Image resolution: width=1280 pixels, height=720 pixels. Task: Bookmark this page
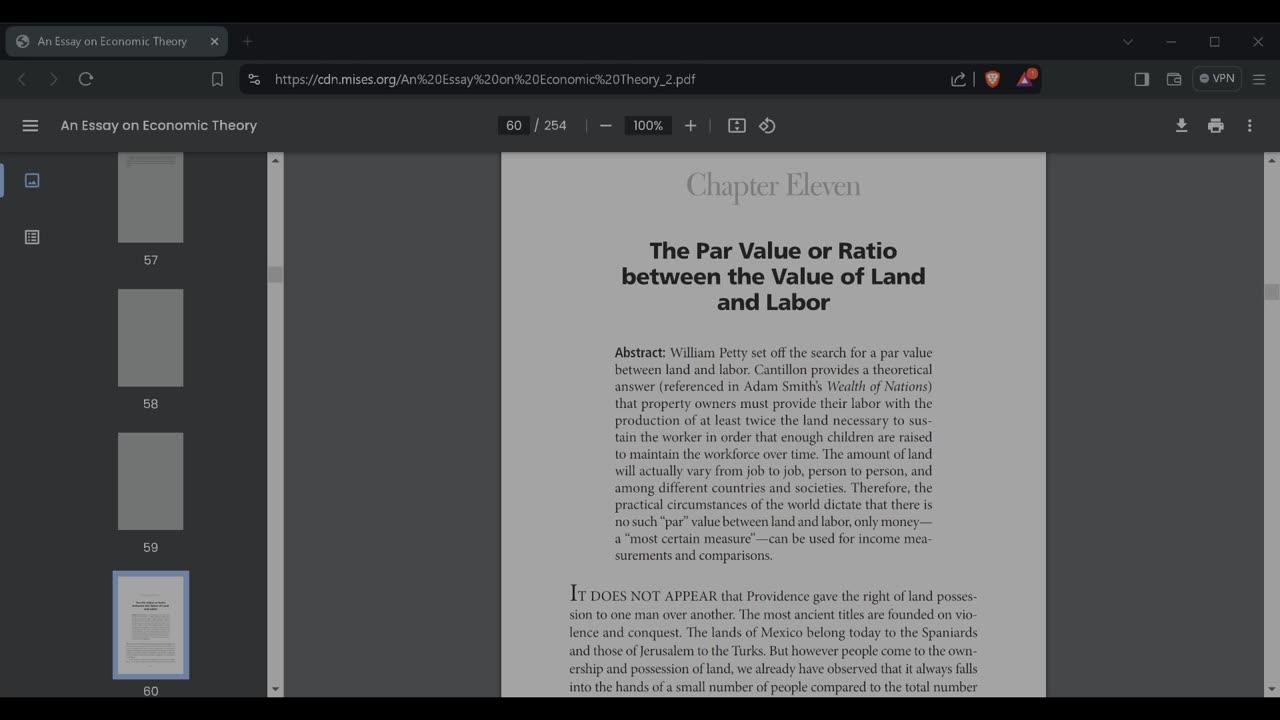tap(217, 79)
